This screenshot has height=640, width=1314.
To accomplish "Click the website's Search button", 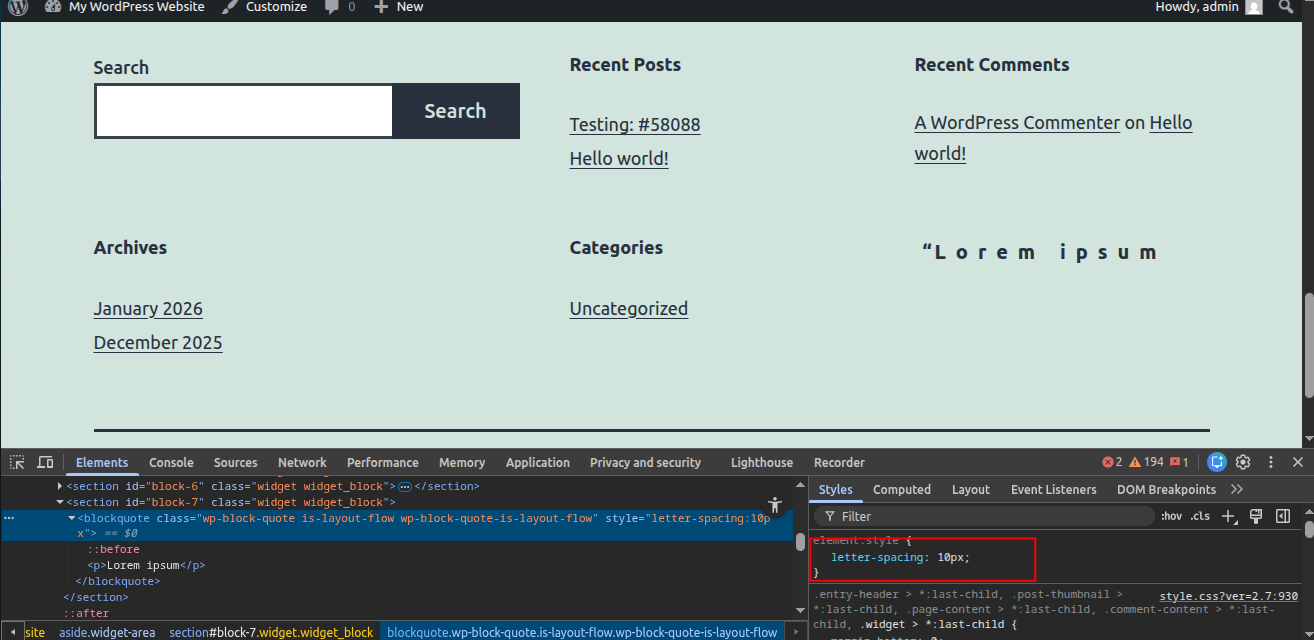I will point(455,111).
